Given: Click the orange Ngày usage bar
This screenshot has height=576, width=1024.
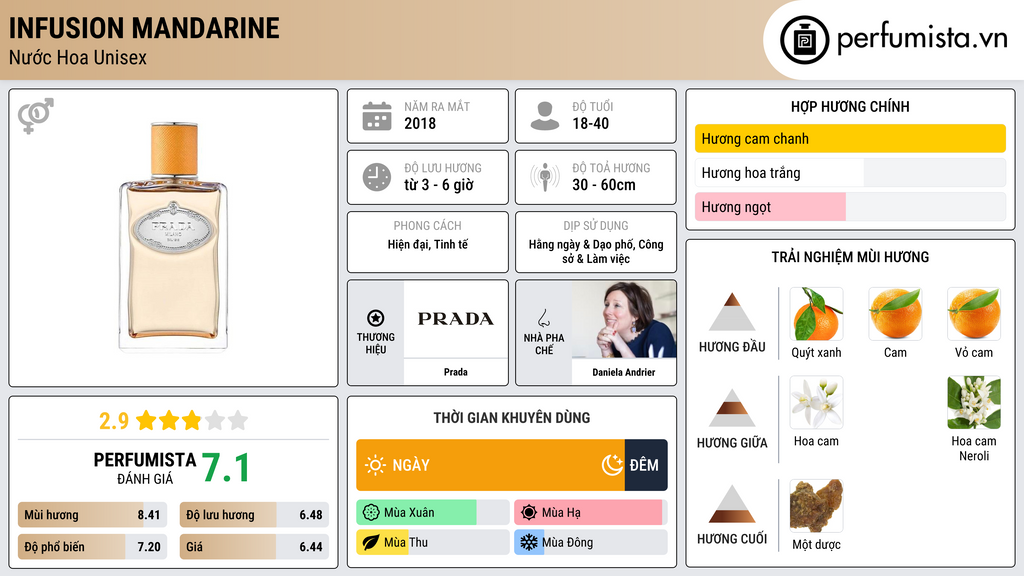Looking at the screenshot, I should click(x=490, y=465).
